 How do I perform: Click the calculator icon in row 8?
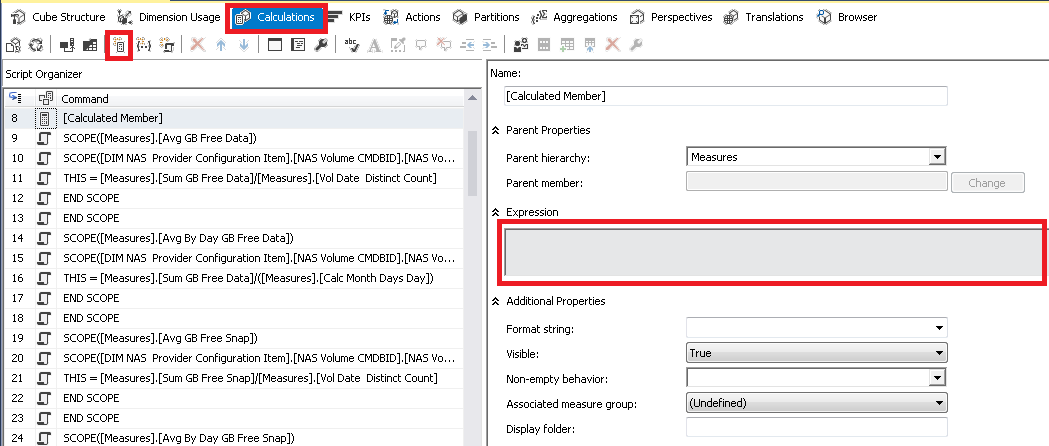[x=45, y=118]
